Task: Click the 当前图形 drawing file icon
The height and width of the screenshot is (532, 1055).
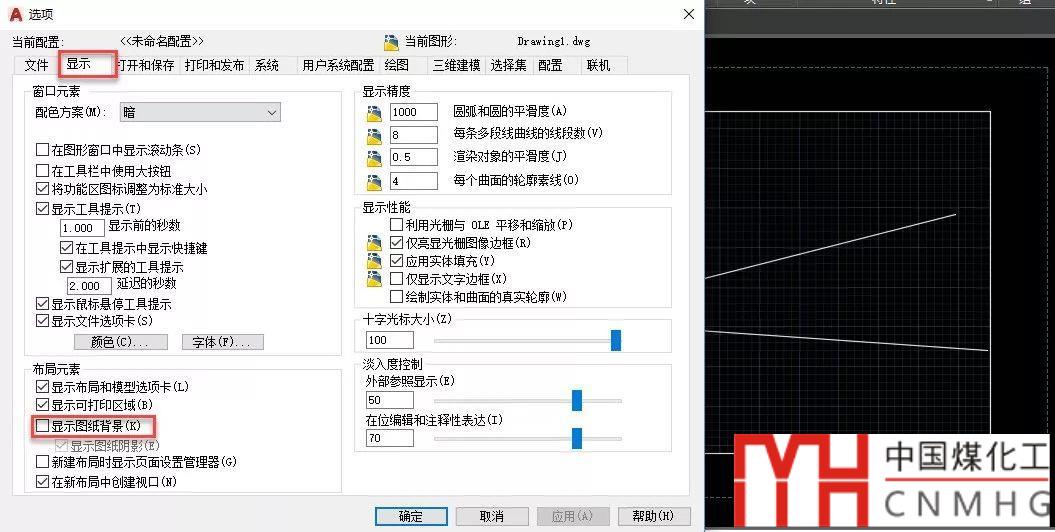Action: (391, 42)
